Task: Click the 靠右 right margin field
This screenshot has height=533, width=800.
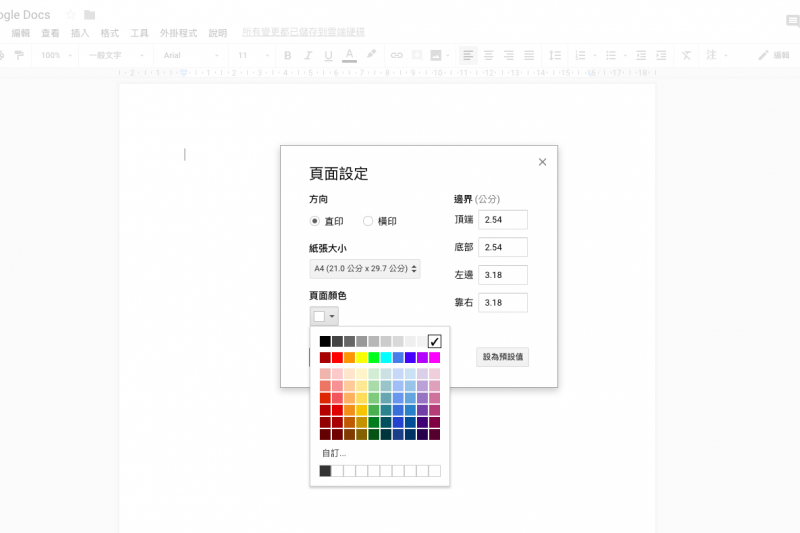Action: coord(503,302)
